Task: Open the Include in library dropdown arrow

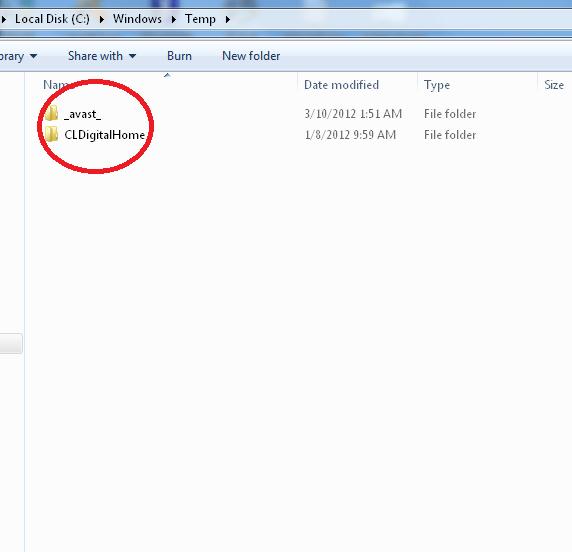Action: [33, 56]
